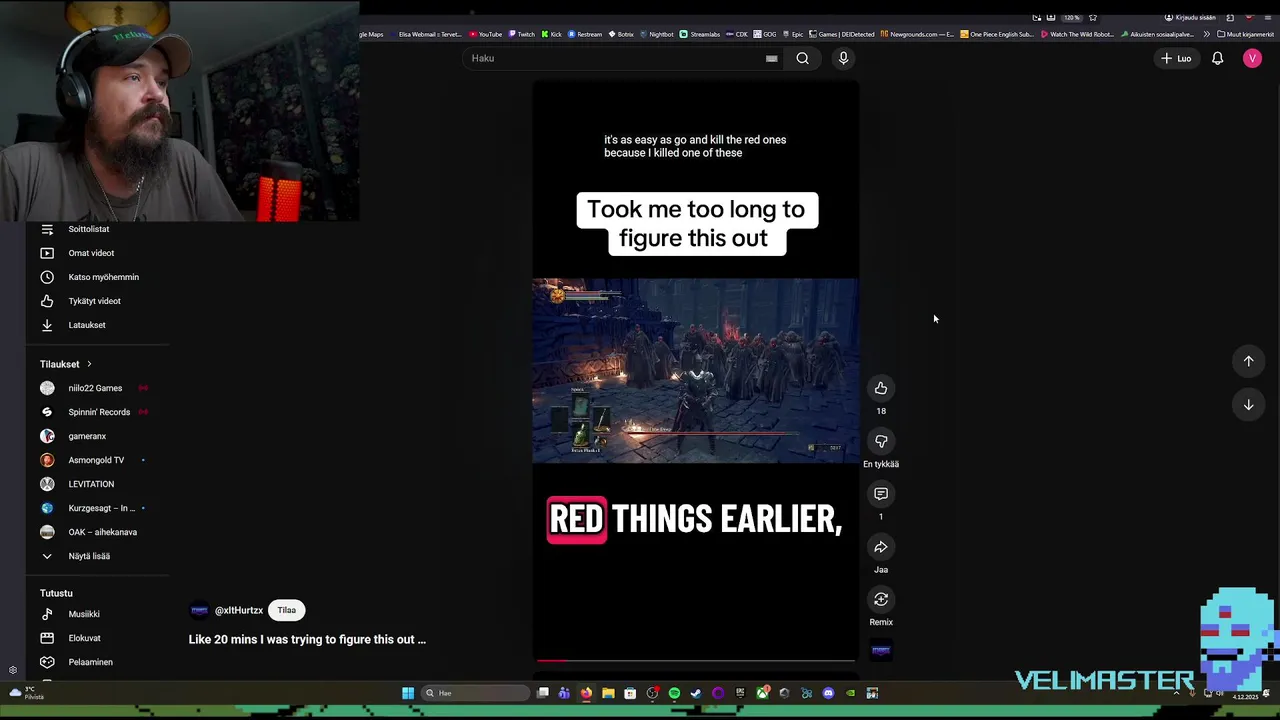Open Restream bookmark

585,34
